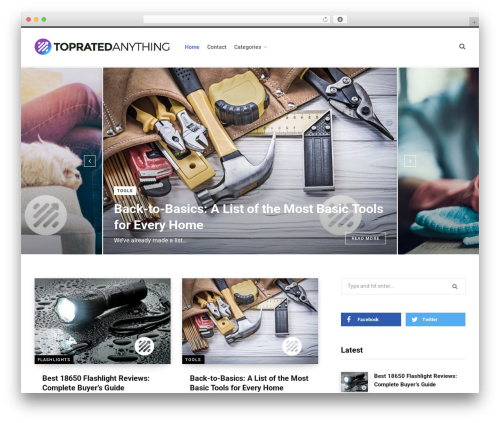Click the Tools label on second card

click(193, 359)
